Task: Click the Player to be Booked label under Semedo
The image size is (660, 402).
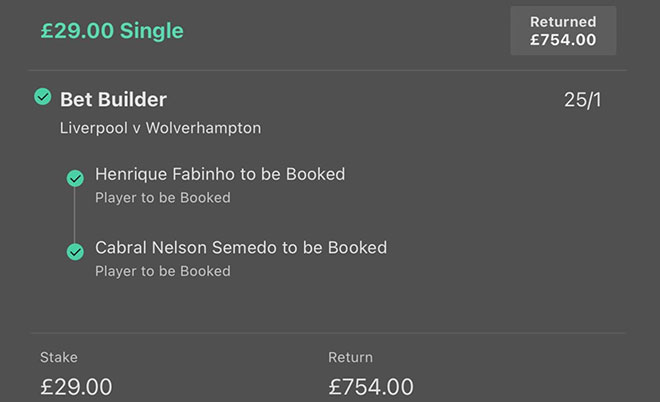Action: coord(163,271)
